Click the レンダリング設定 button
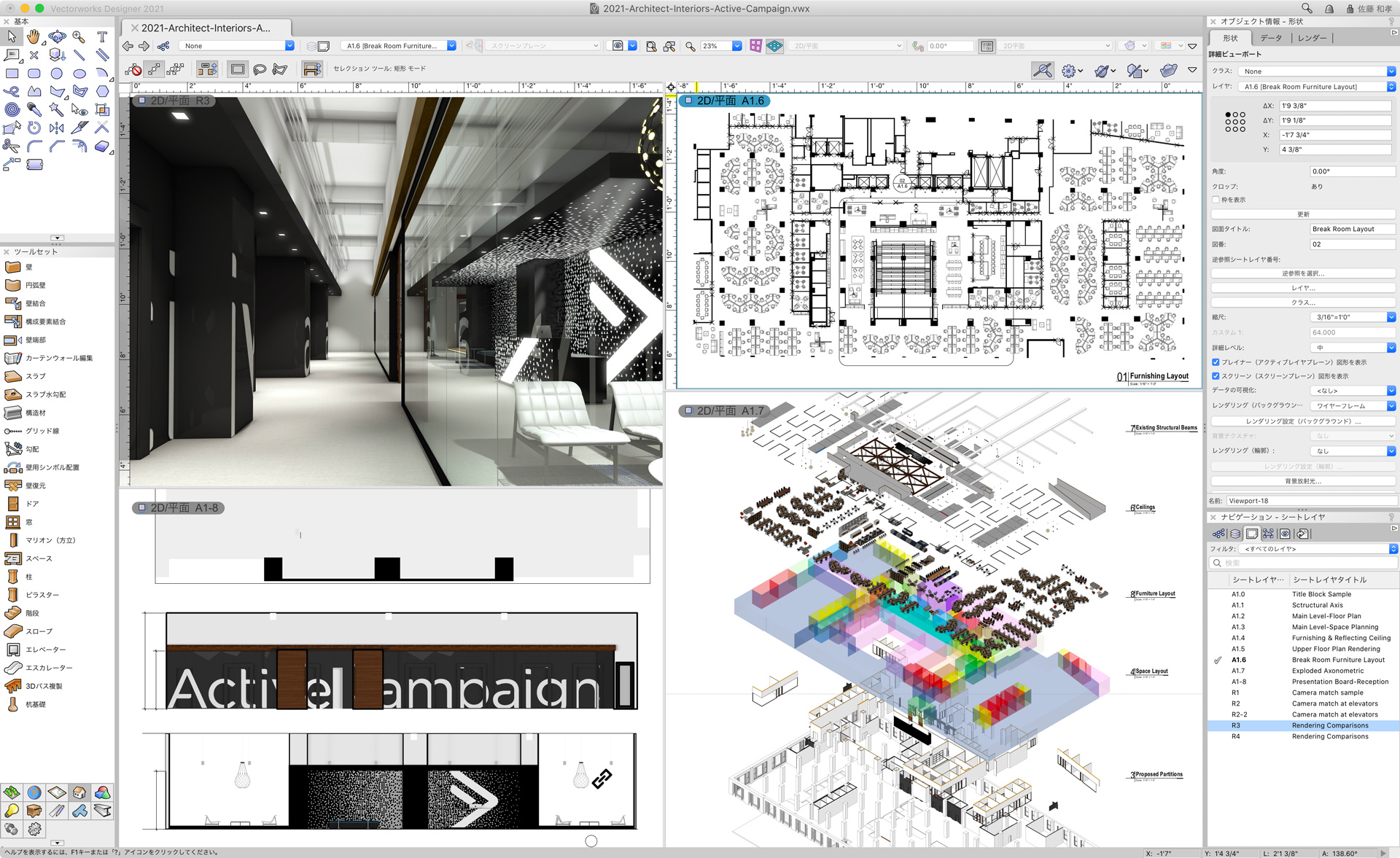The width and height of the screenshot is (1400, 858). [x=1302, y=422]
